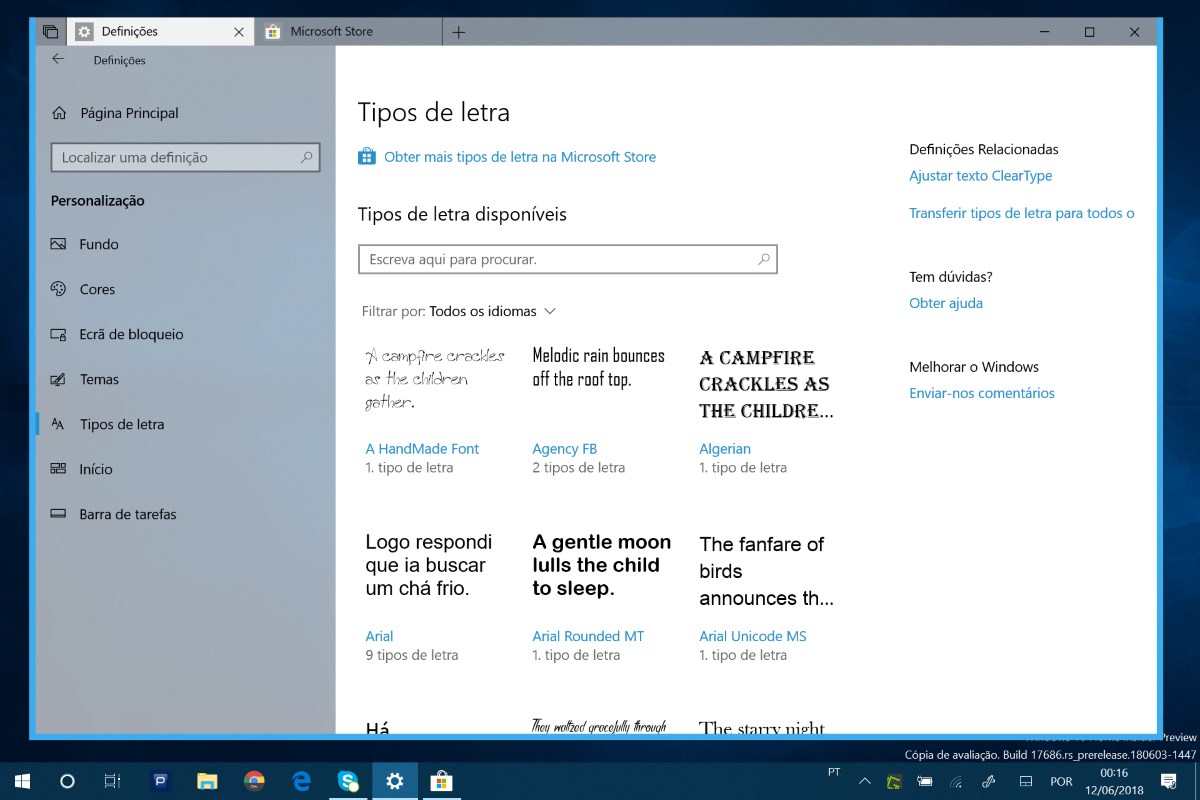Open Temas from the sidebar
The width and height of the screenshot is (1200, 800).
(97, 379)
